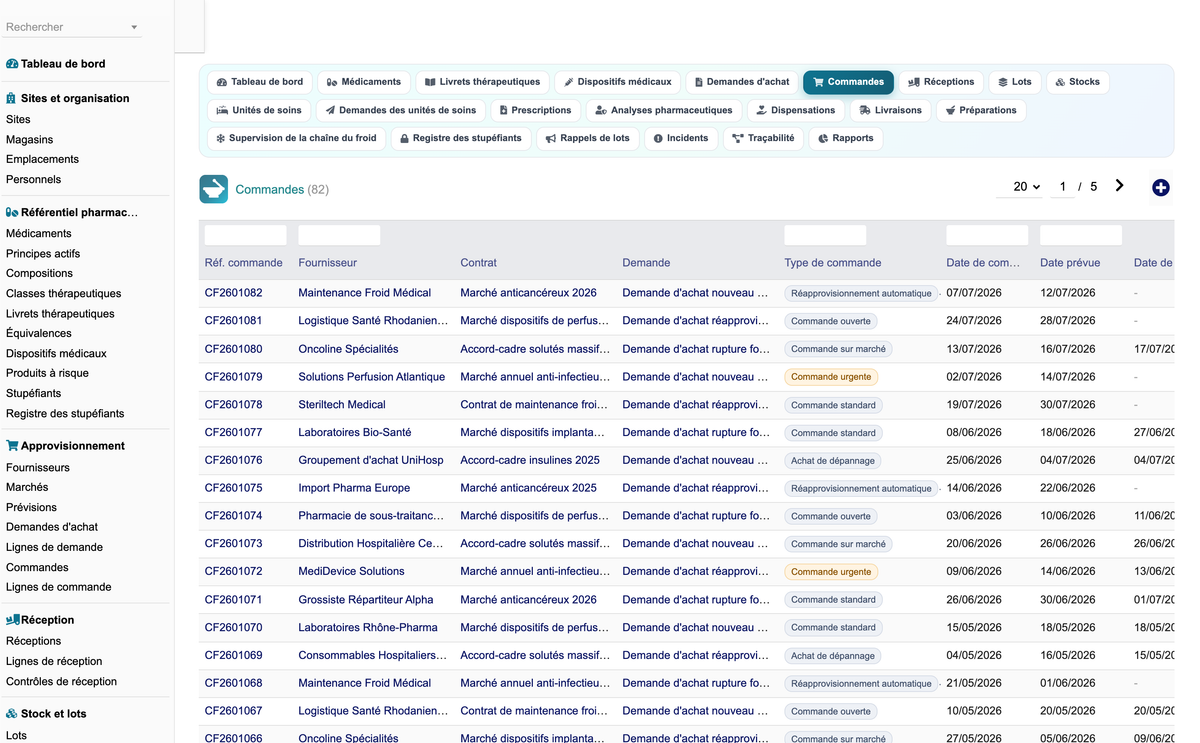The height and width of the screenshot is (743, 1200).
Task: Click the Commandes module icon
Action: (213, 189)
